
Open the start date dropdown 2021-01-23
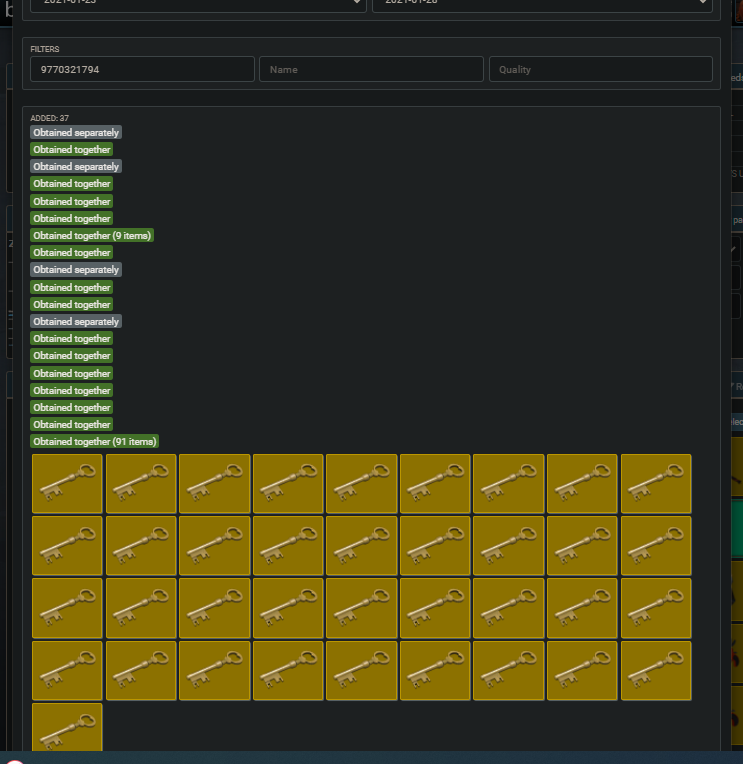coord(198,5)
